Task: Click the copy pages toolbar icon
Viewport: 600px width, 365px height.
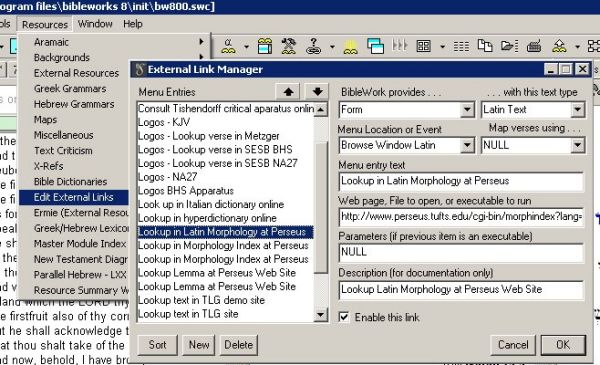Action: click(x=485, y=46)
